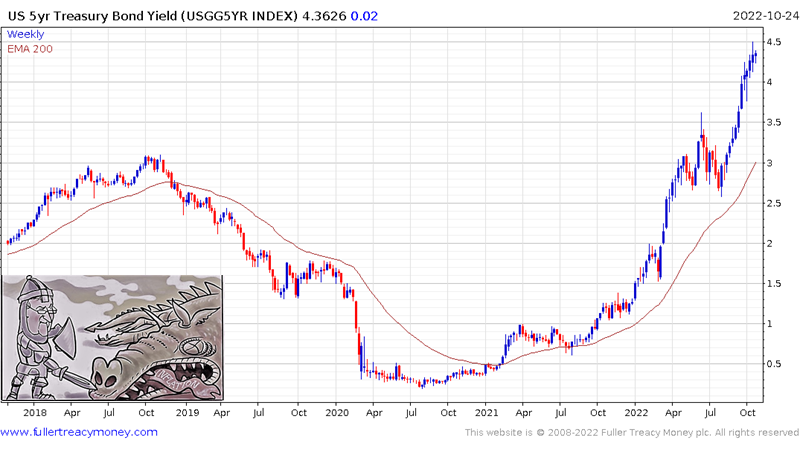Click the '1.5' y-axis label
The width and height of the screenshot is (800, 450).
pos(773,284)
